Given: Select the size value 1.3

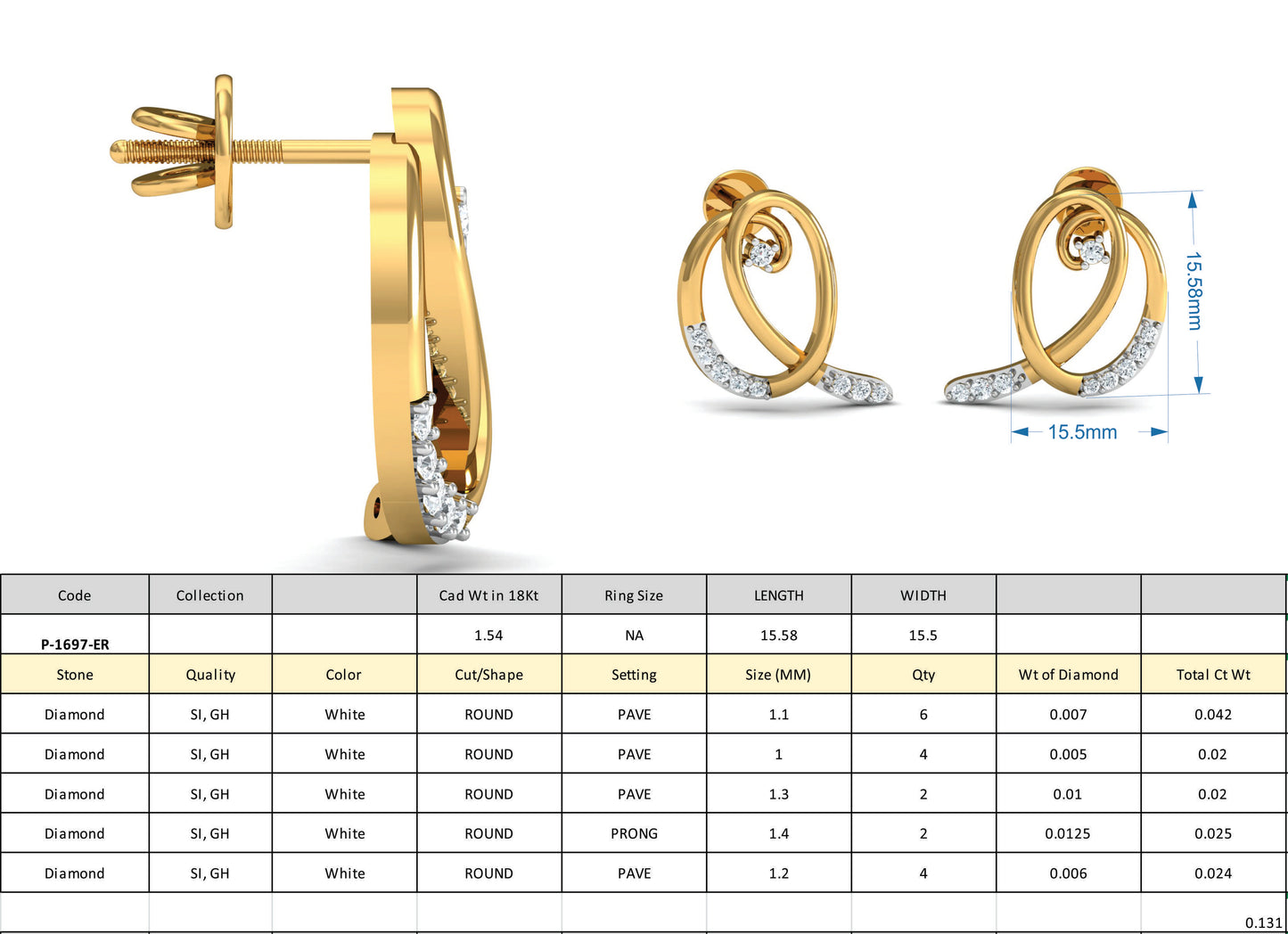Looking at the screenshot, I should coord(779,794).
